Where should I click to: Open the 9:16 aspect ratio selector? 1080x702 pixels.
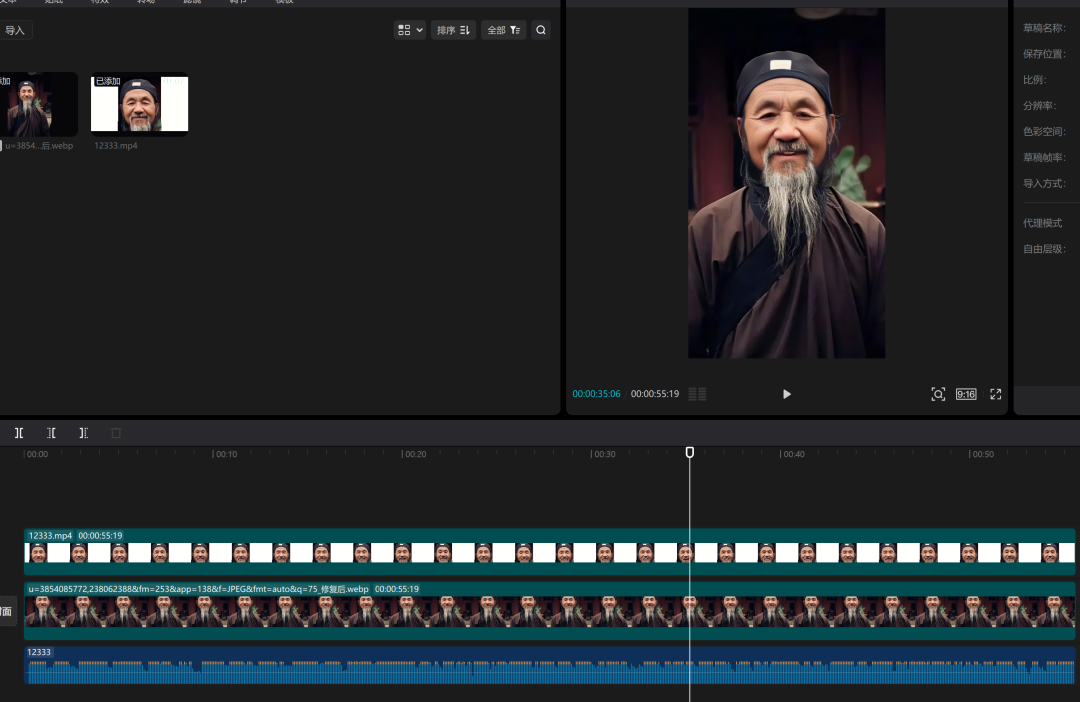pos(966,394)
